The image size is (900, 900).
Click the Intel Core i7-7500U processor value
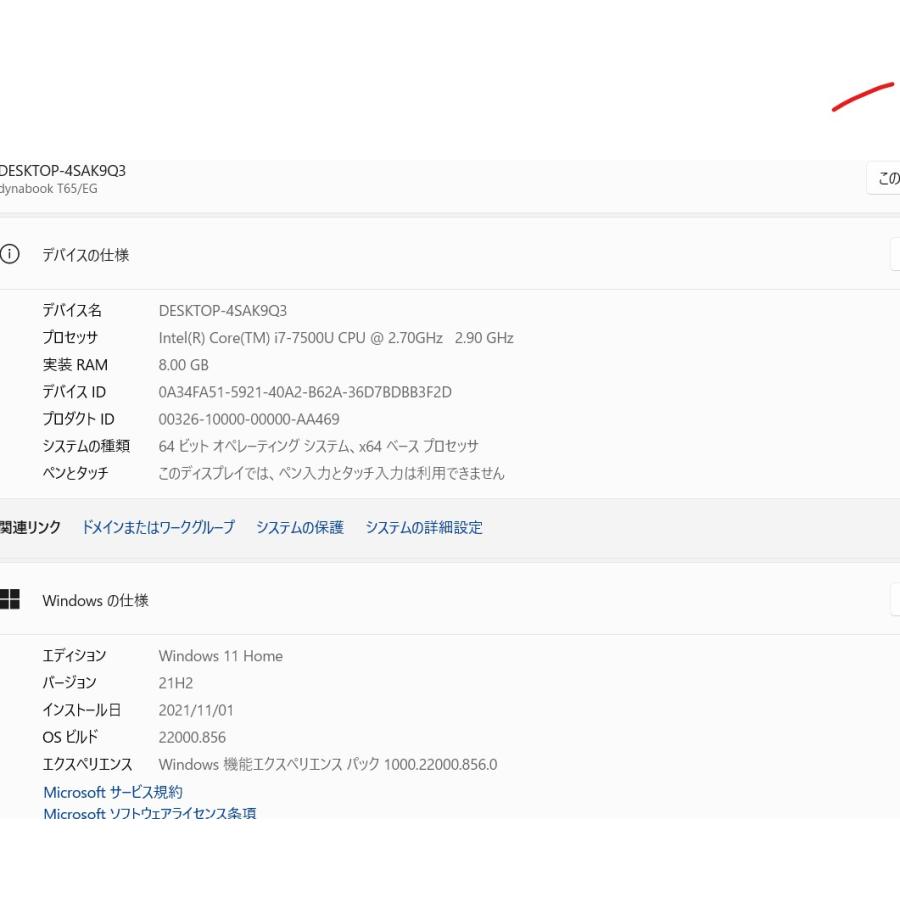336,338
